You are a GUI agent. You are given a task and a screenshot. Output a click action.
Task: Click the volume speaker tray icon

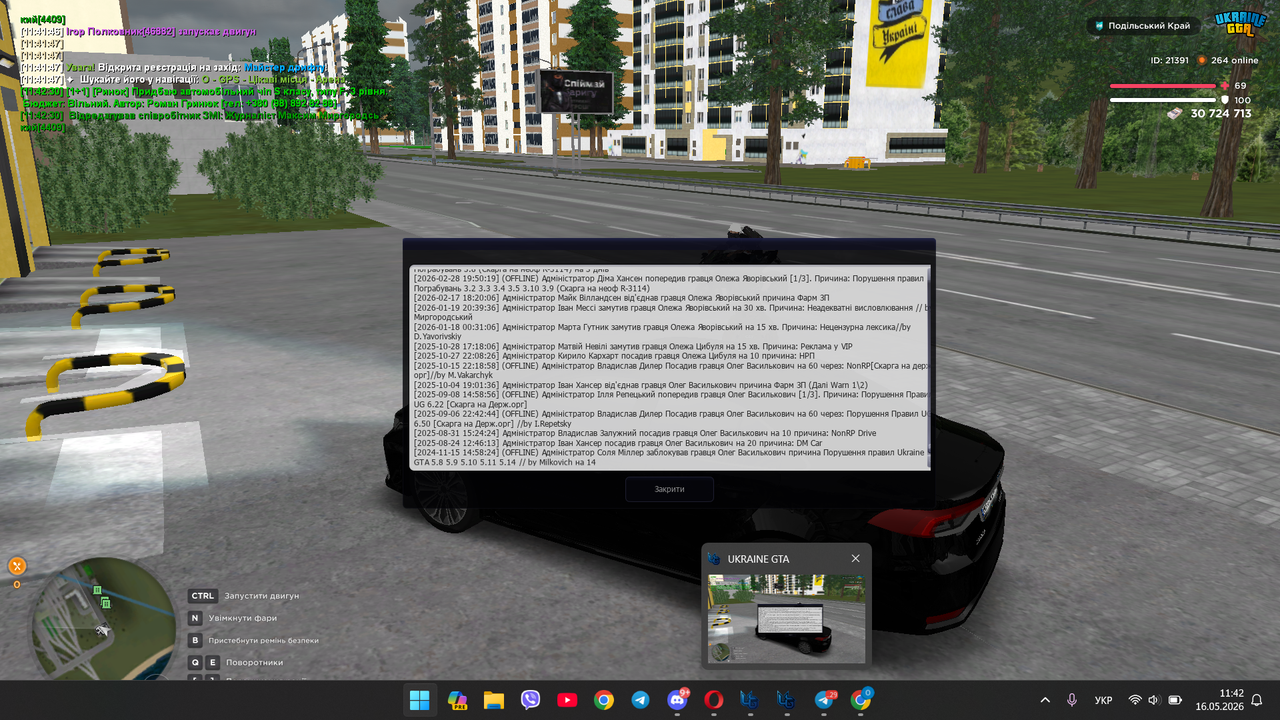(1154, 700)
